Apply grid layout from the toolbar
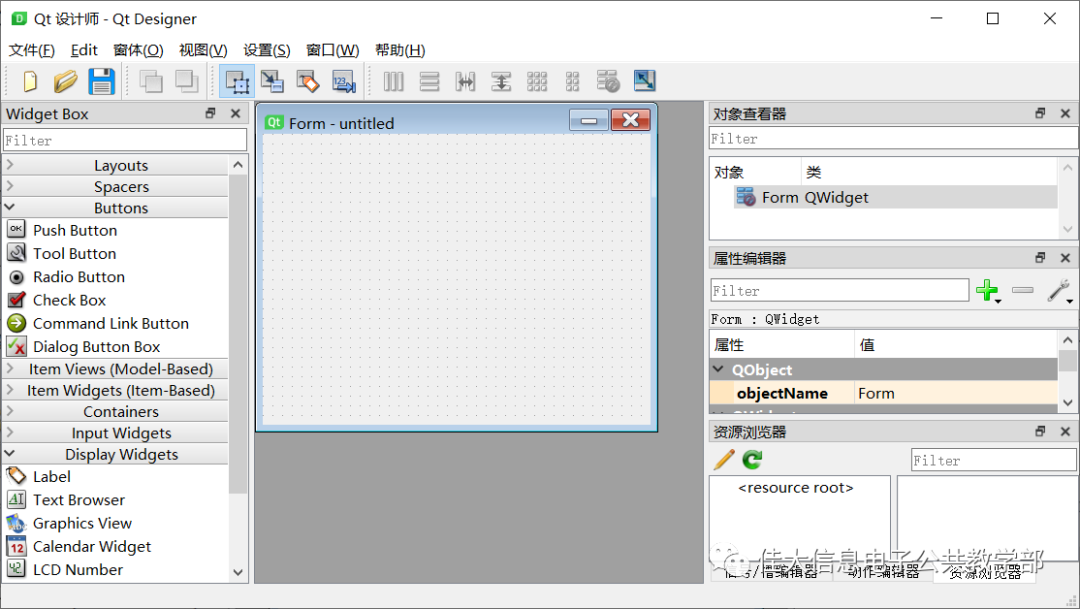 [537, 82]
